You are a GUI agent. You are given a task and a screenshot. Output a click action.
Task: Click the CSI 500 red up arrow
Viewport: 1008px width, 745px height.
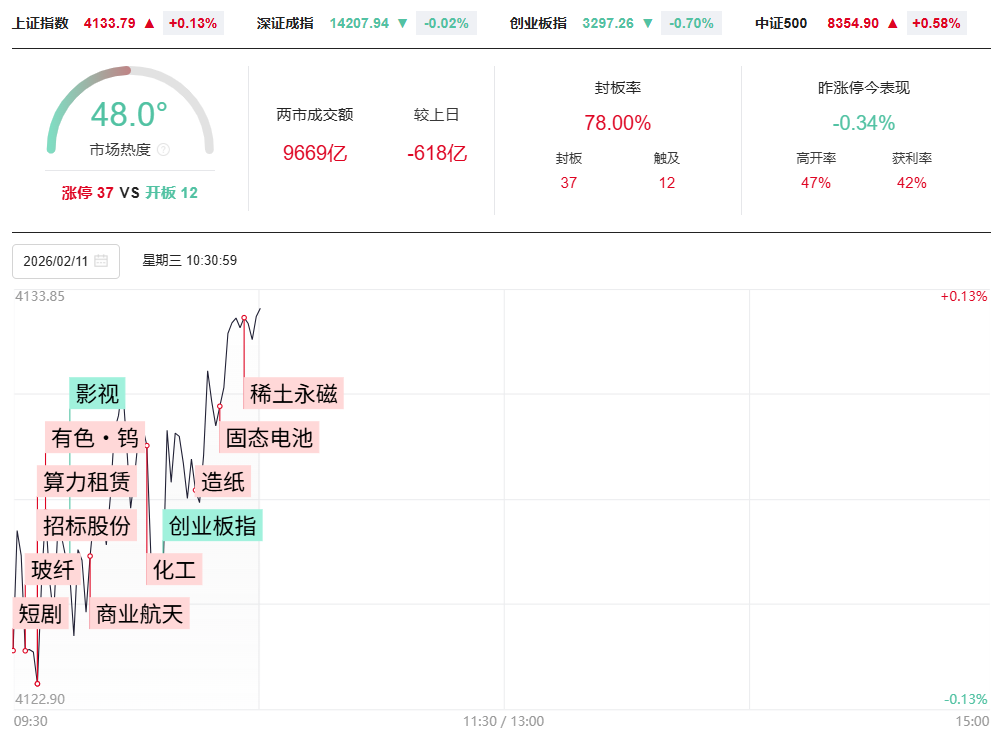click(892, 23)
